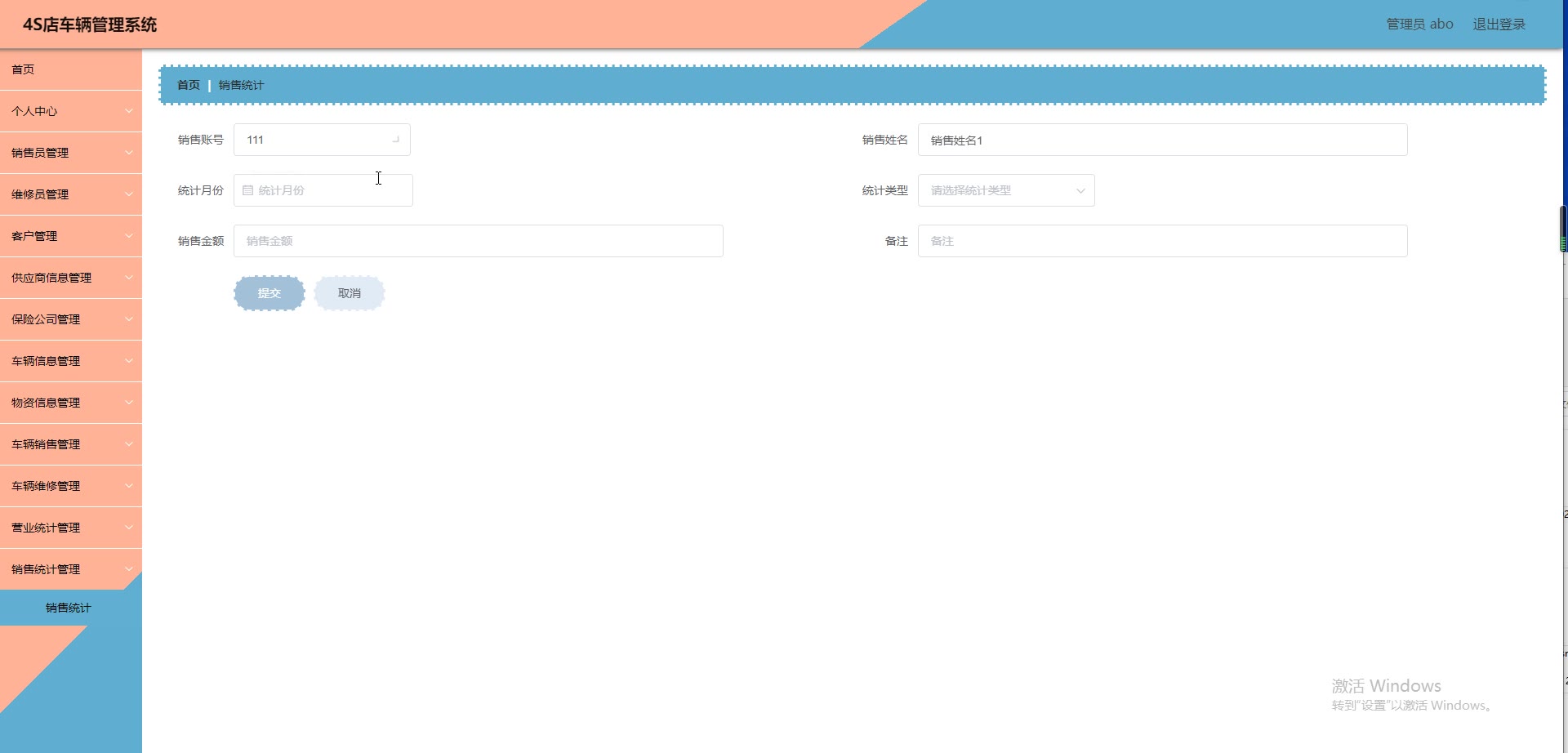Expand the 车辆信息管理 sidebar menu
This screenshot has height=753, width=1568.
click(x=71, y=361)
